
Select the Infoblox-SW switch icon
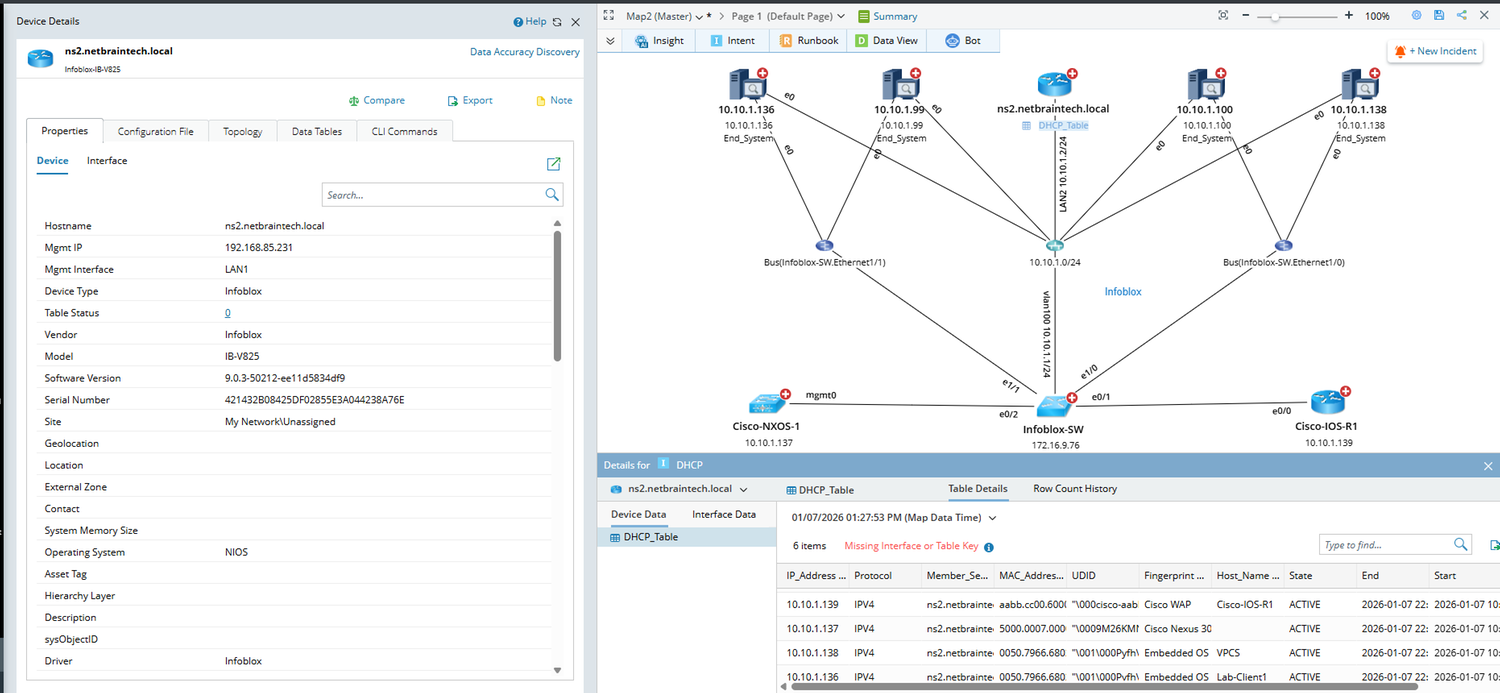coord(1053,405)
